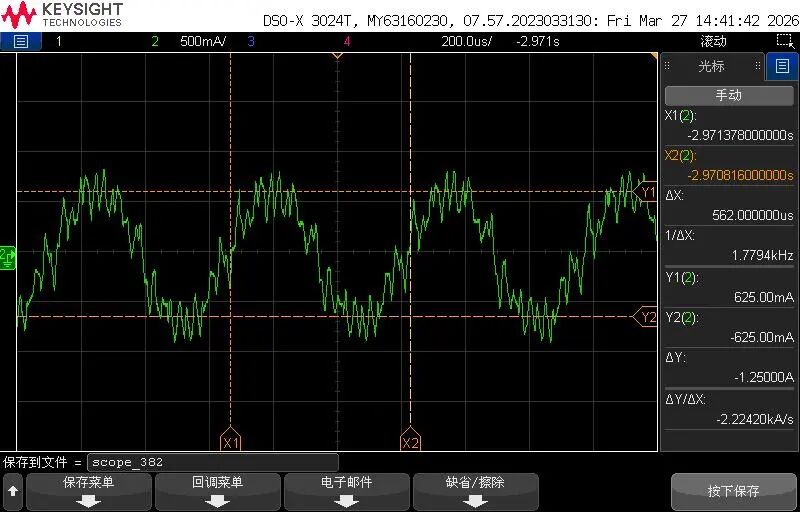Select channel 4 indicator

point(347,41)
